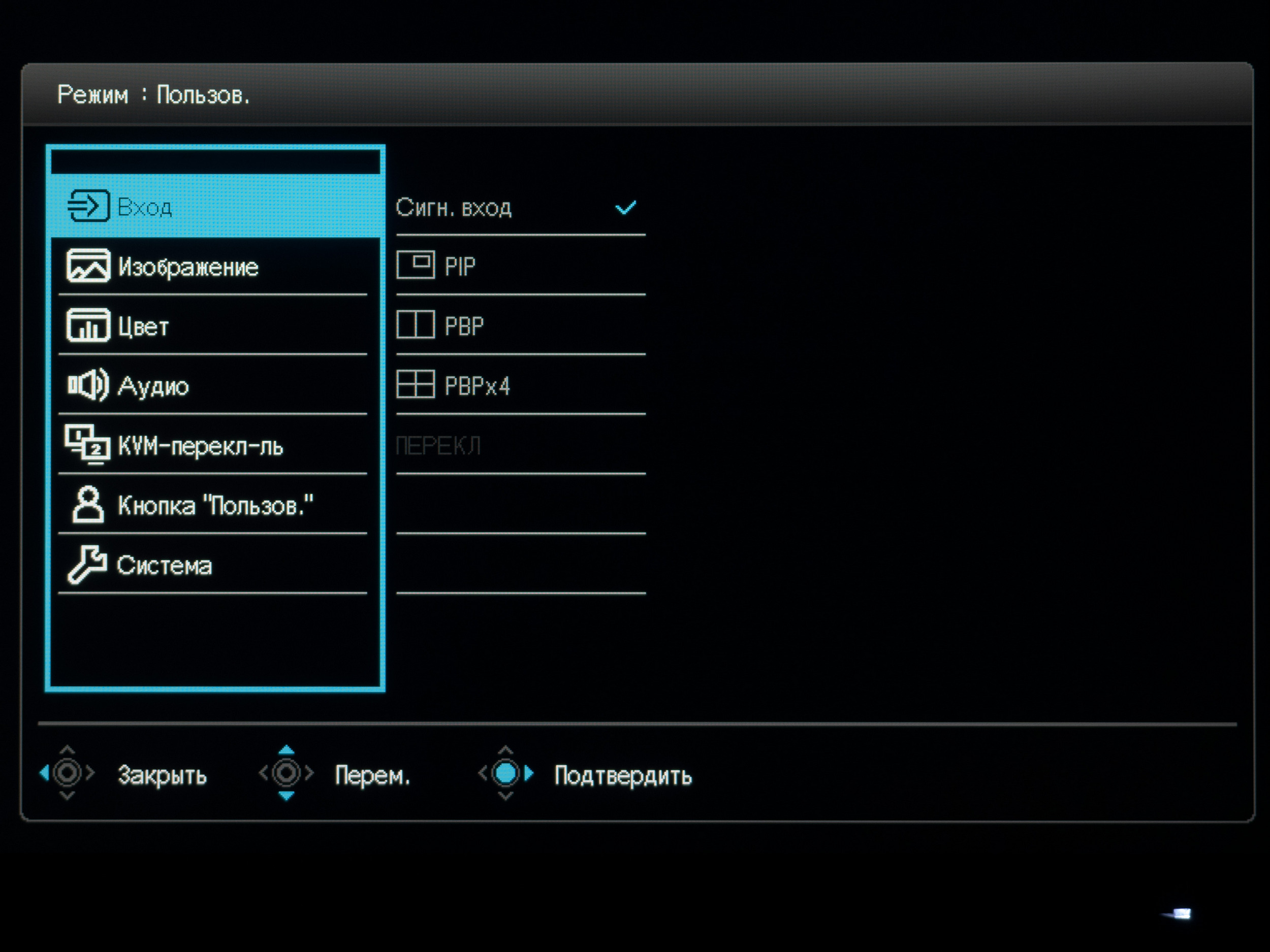Open the Изображение menu item
Viewport: 1270px width, 952px height.
point(188,268)
